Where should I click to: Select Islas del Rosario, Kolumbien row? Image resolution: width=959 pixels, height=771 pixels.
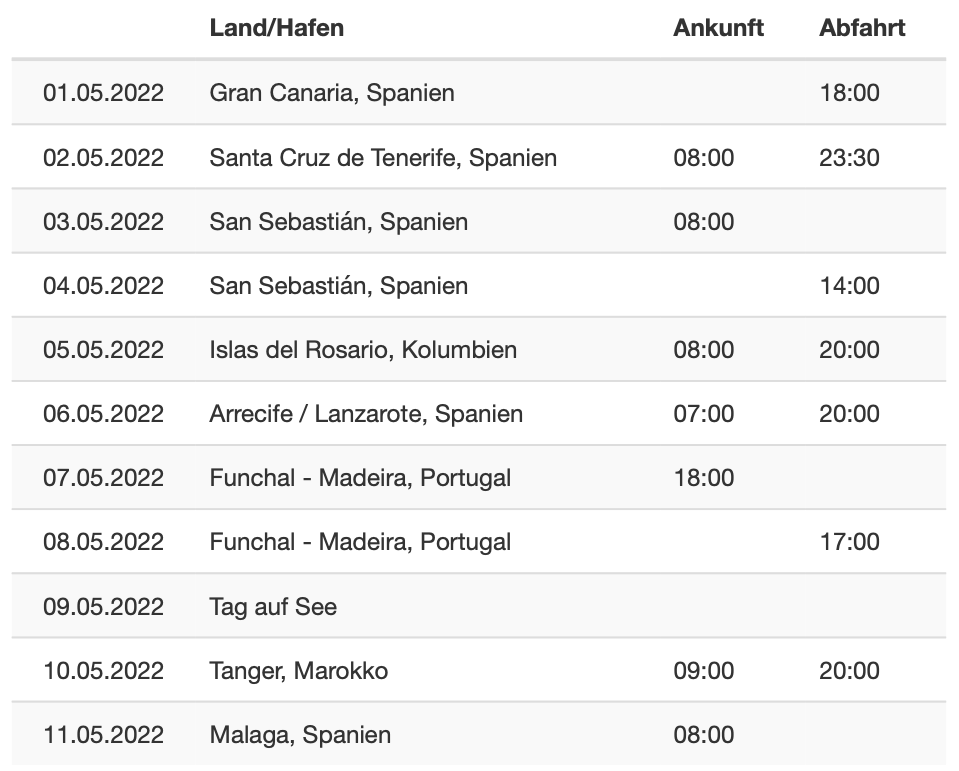(x=479, y=350)
